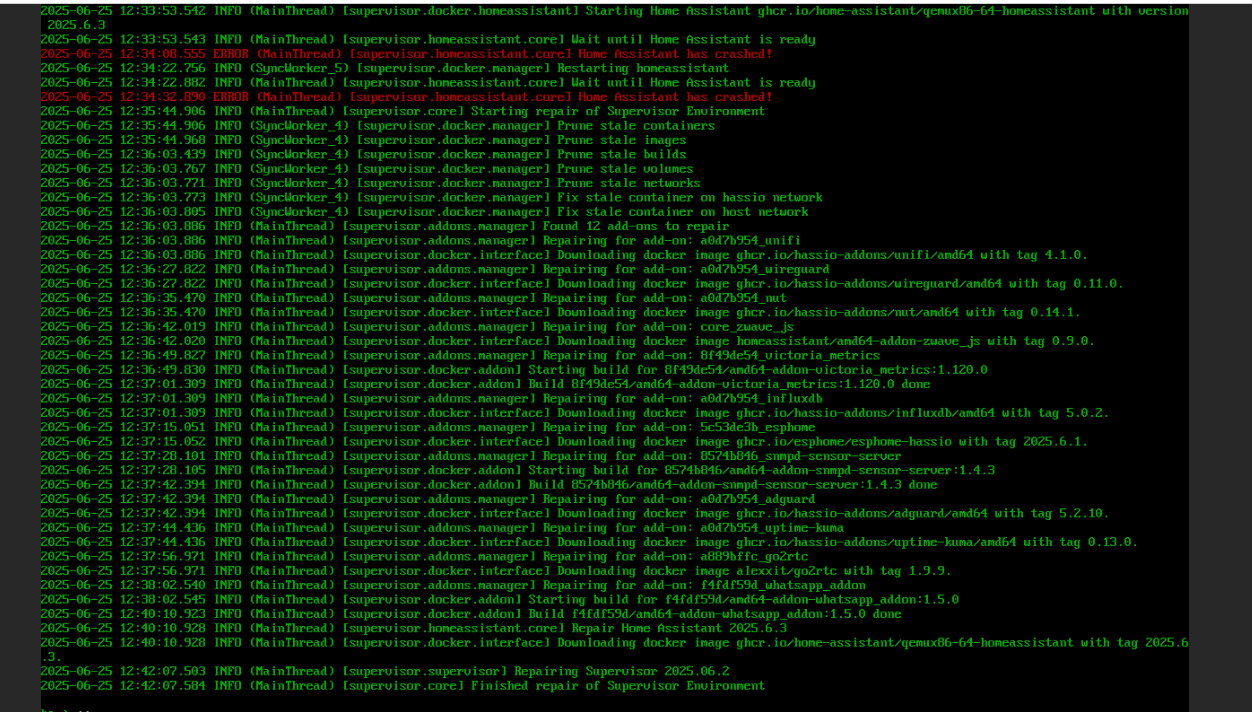This screenshot has width=1252, height=712.
Task: Click 'Starting build' line for victoria_metrics:1.120.0
Action: pyautogui.click(x=514, y=370)
